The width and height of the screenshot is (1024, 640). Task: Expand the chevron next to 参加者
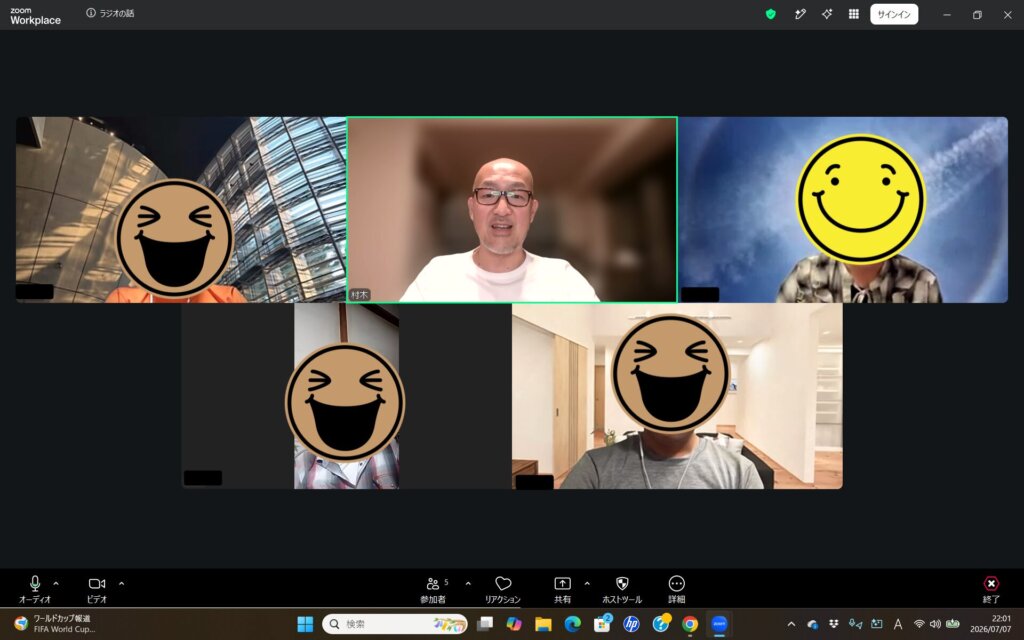[468, 584]
